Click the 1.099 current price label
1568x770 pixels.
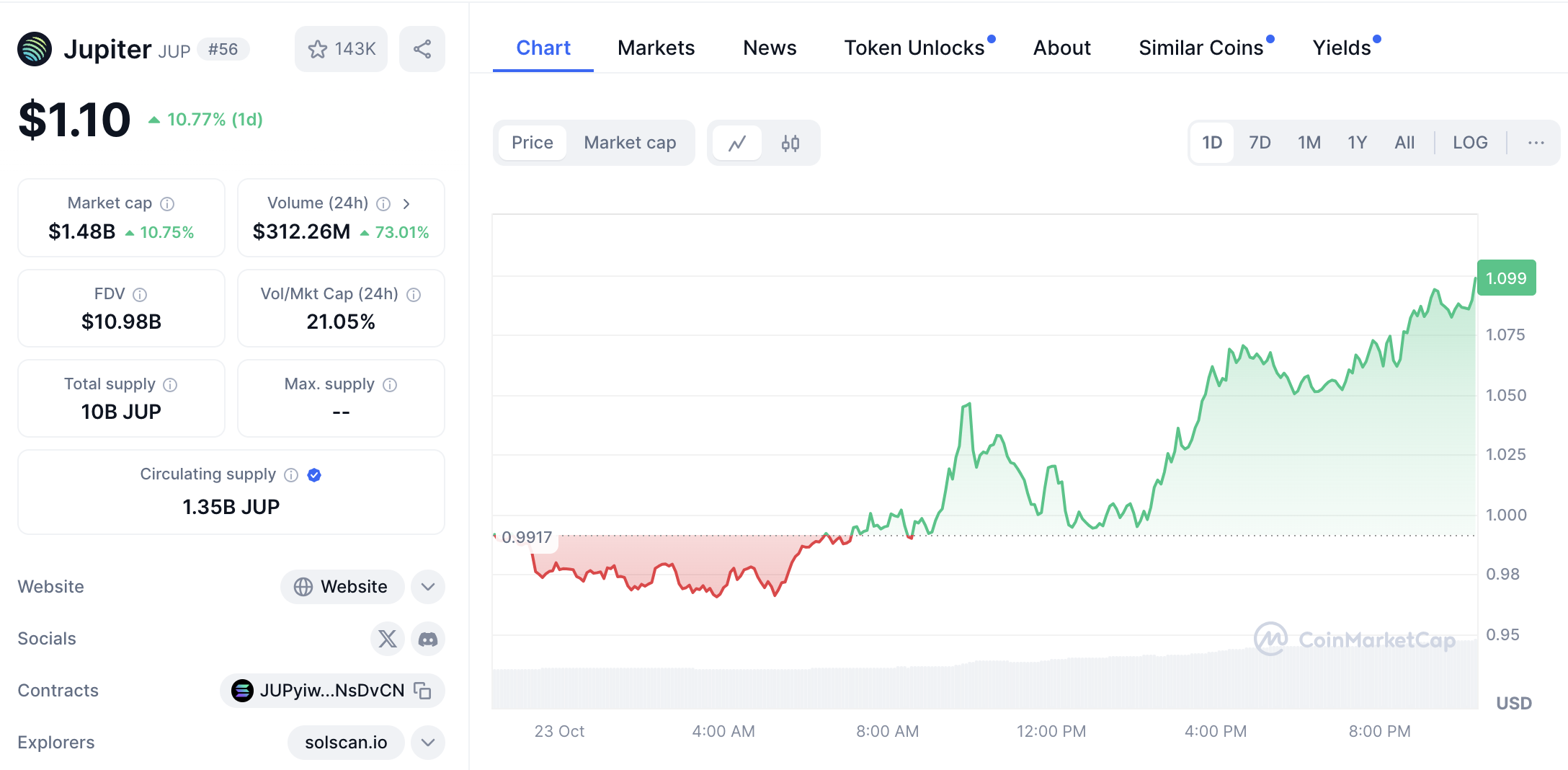click(x=1506, y=278)
